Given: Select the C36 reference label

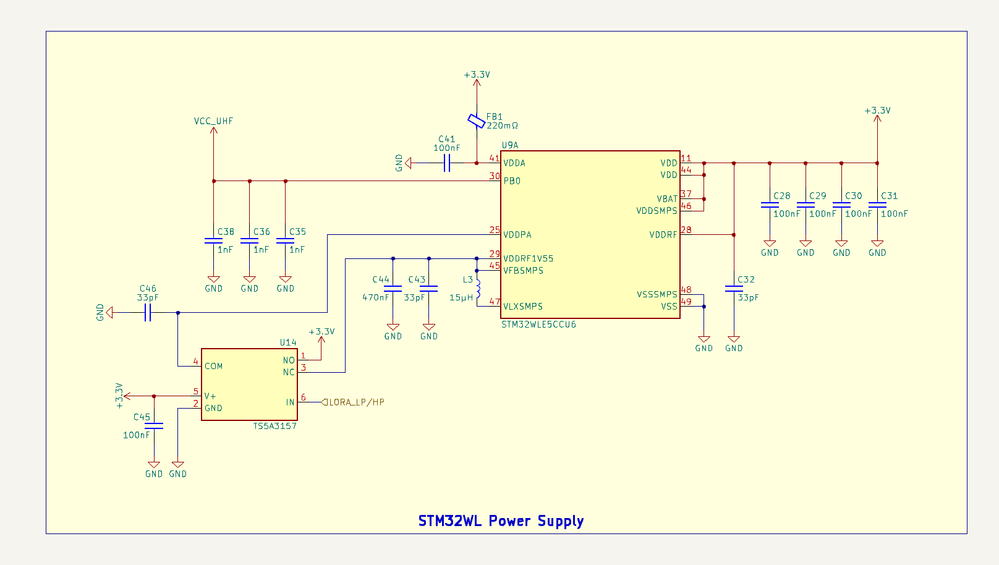Looking at the screenshot, I should pyautogui.click(x=261, y=232).
